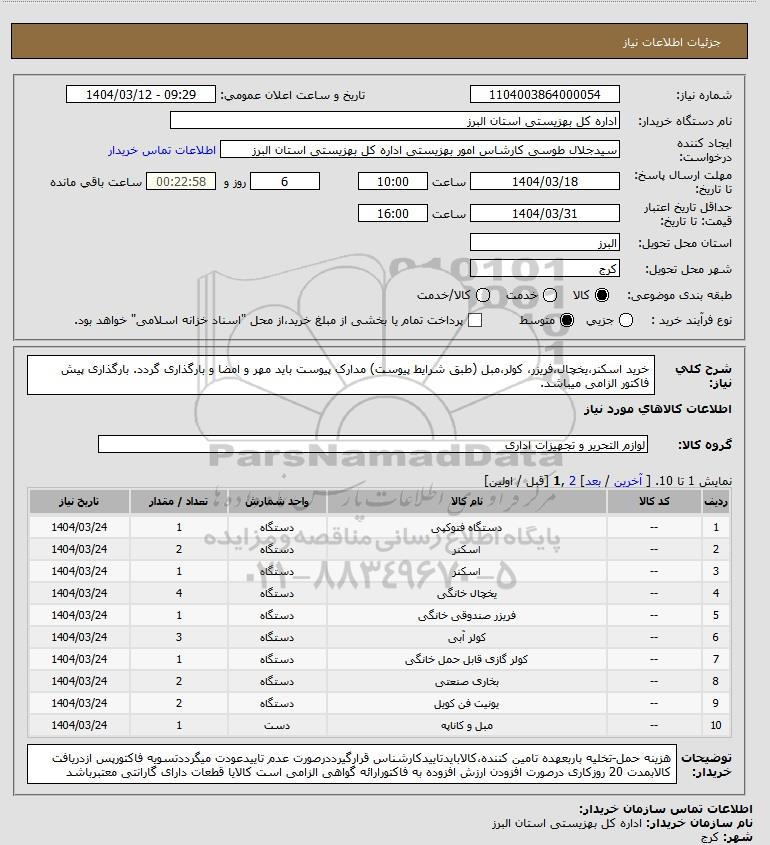Screen dimensions: 770x845
Task: Select the خدمت radio button
Action: (550, 295)
